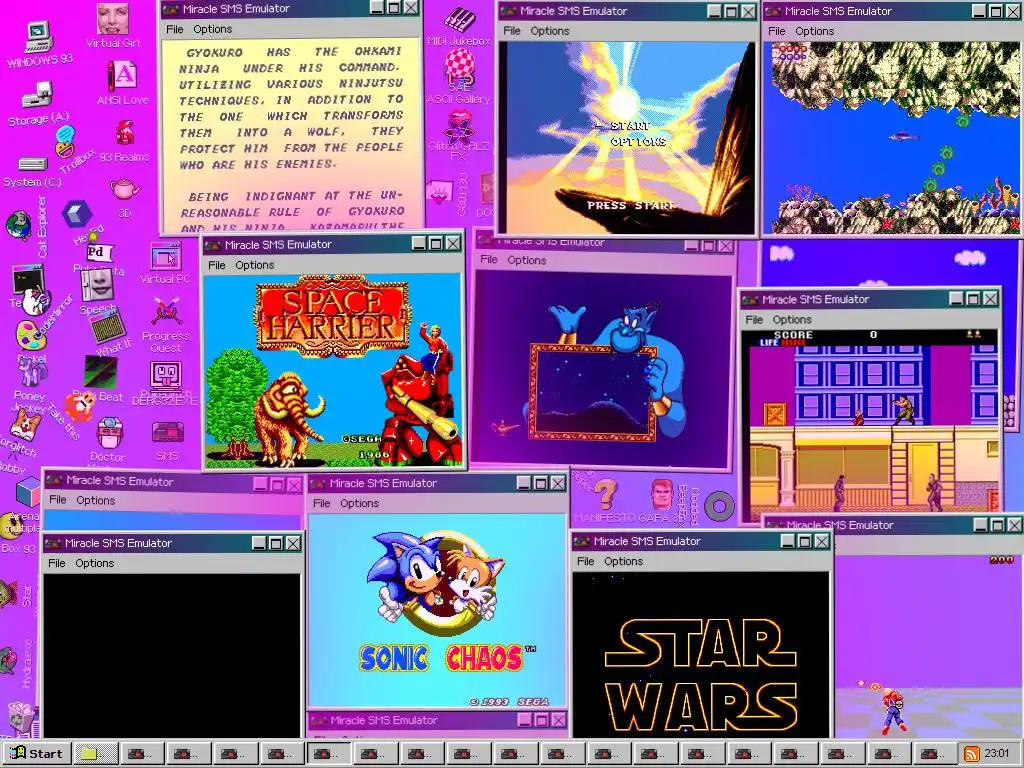
Task: Open Options menu in underwater game window
Action: click(x=815, y=31)
